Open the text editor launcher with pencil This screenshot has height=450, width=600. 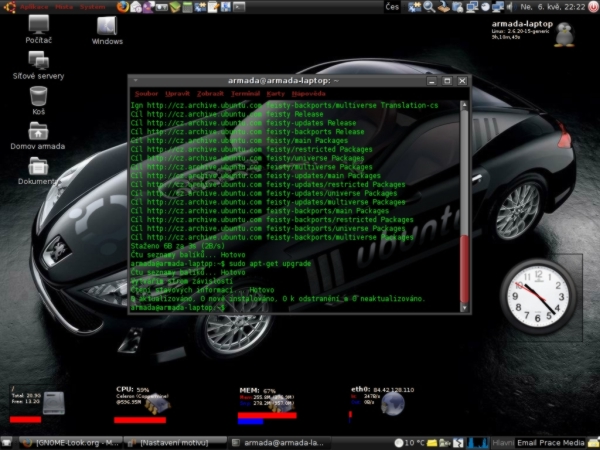(x=213, y=7)
